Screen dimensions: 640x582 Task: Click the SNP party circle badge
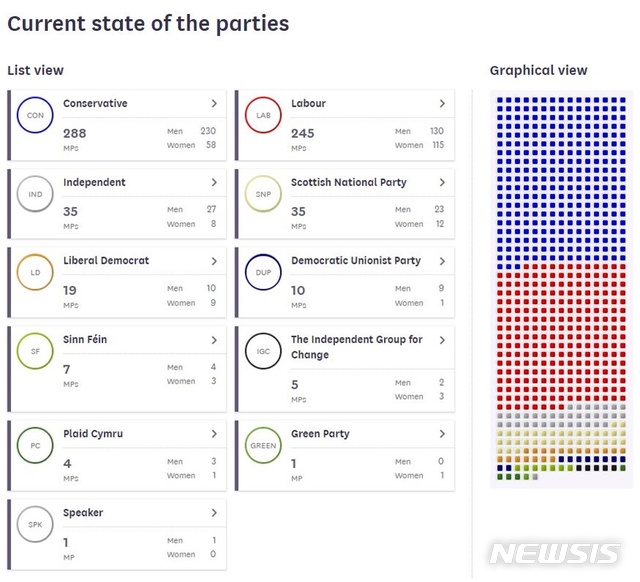point(263,194)
